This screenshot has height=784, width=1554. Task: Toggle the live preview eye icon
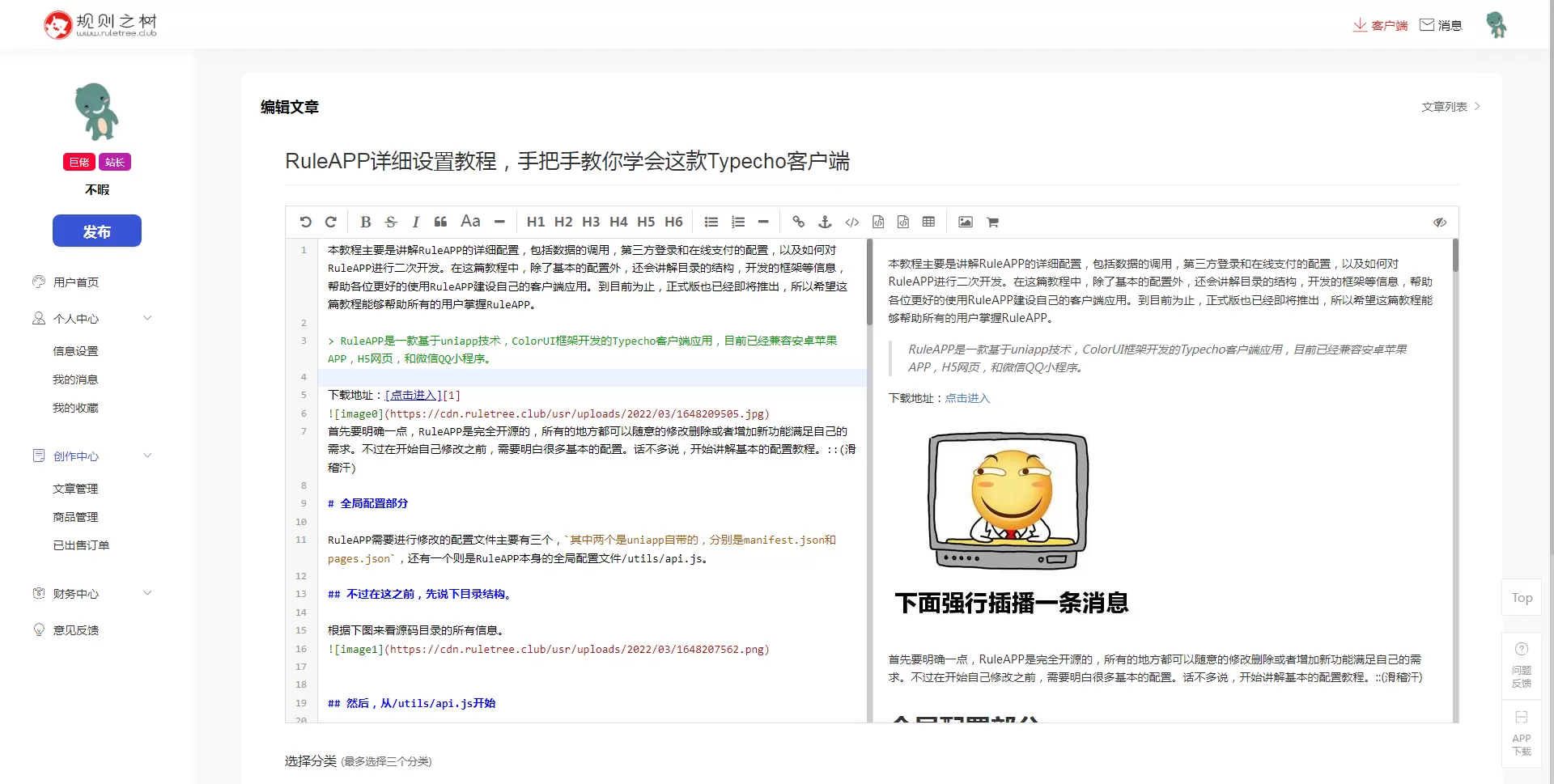1440,222
